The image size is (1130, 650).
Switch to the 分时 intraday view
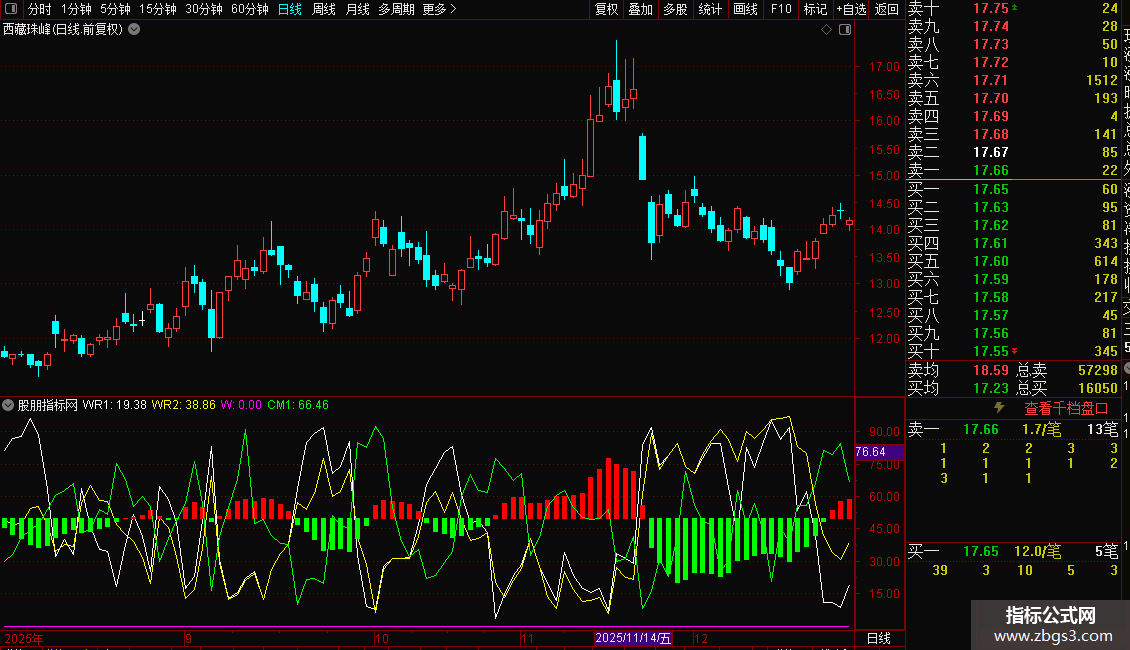[39, 9]
